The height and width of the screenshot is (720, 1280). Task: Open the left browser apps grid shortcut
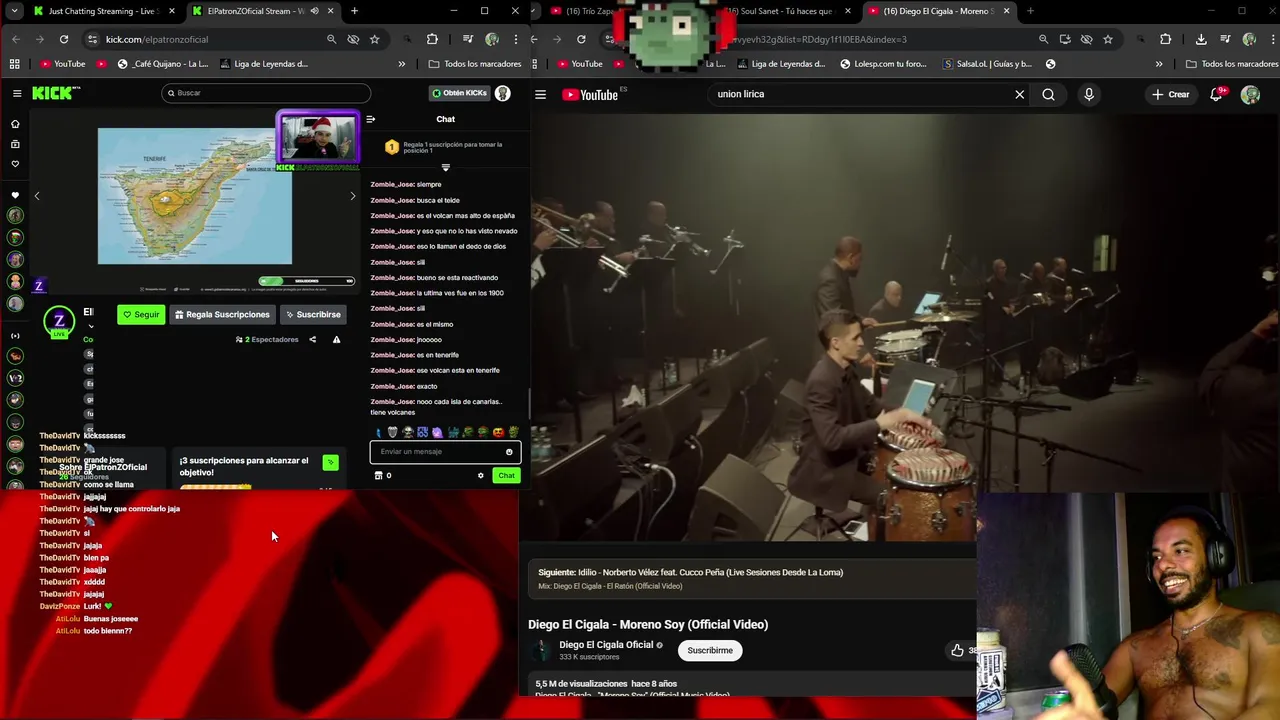pos(15,64)
